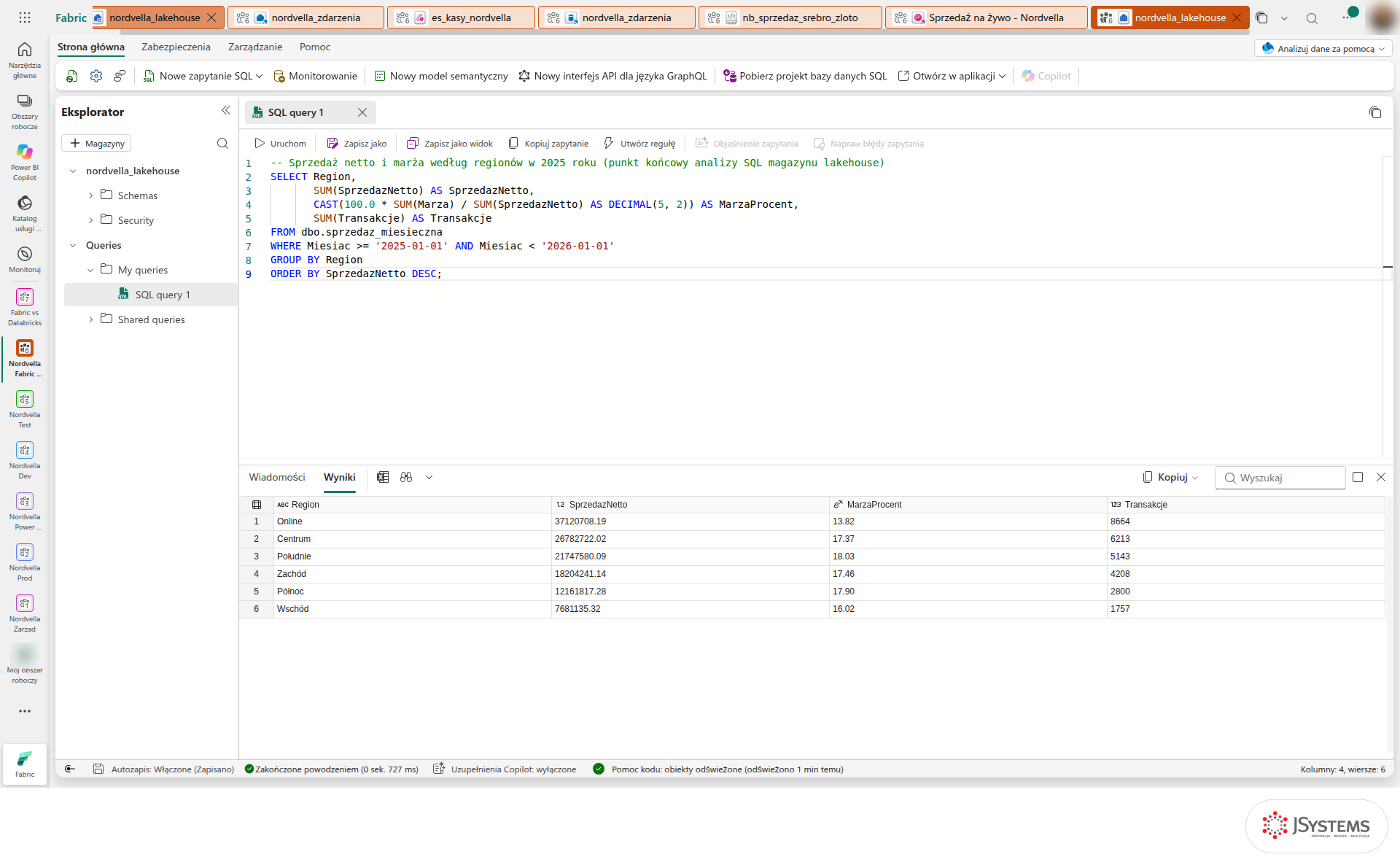Open Otwórz w aplikacji dropdown
1400x865 pixels.
(x=952, y=76)
